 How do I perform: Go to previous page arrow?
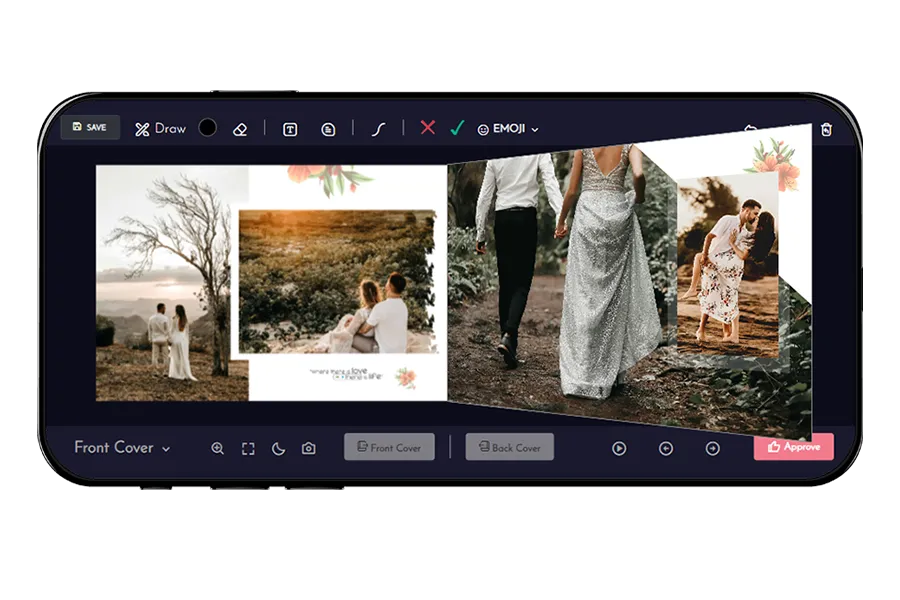(x=666, y=448)
